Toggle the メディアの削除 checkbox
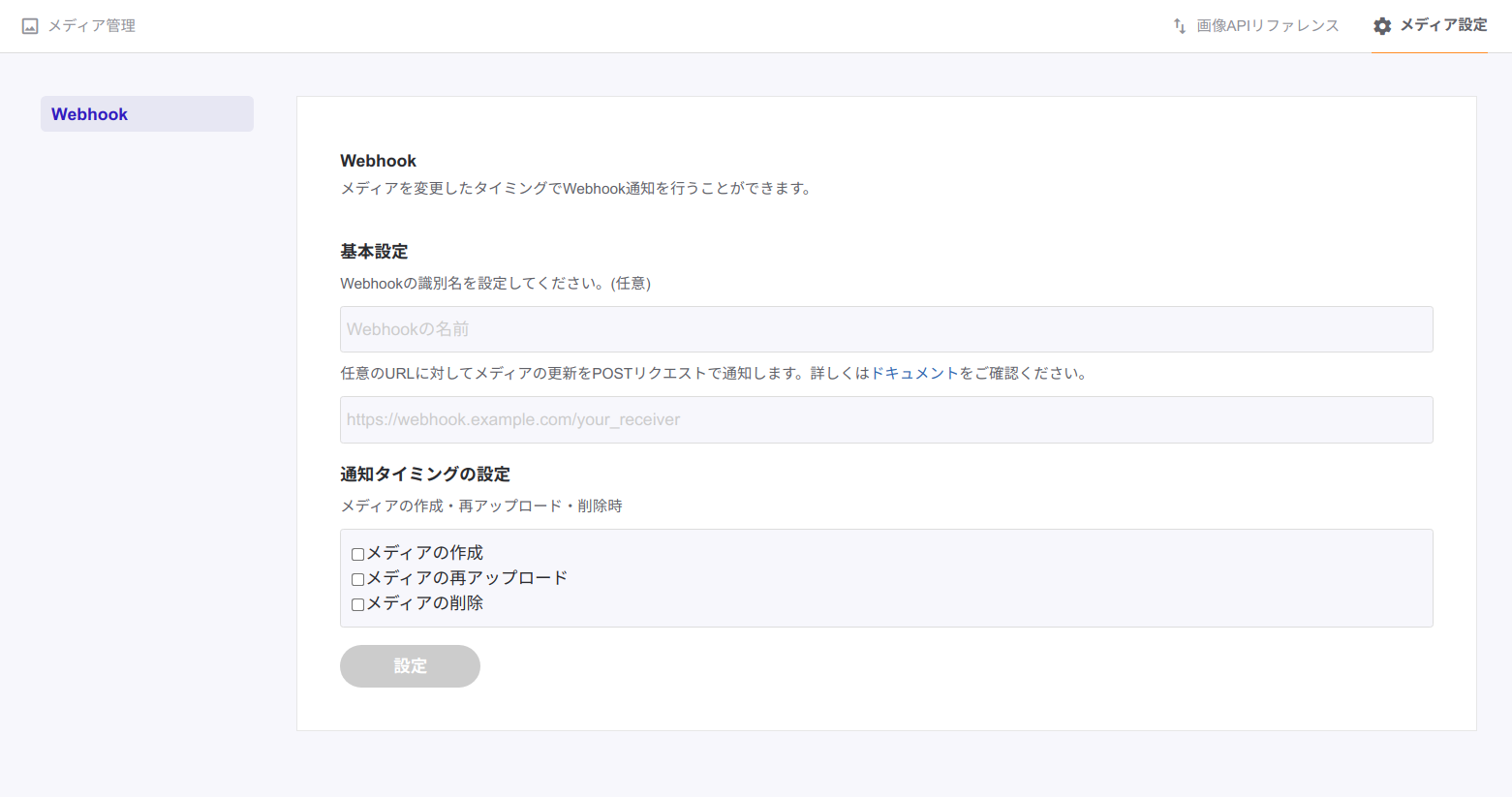1512x797 pixels. [x=357, y=605]
